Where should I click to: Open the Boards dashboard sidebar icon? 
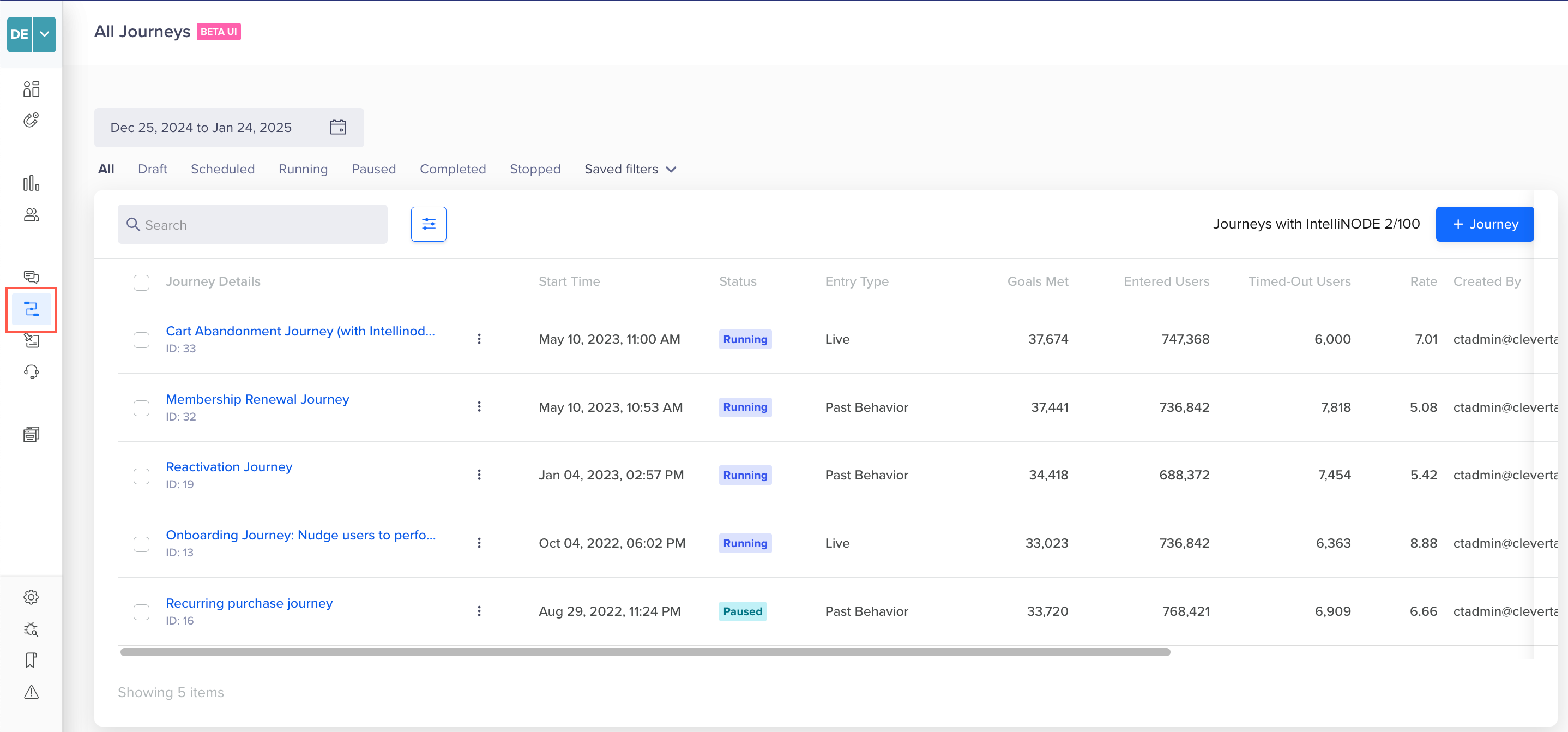tap(31, 89)
